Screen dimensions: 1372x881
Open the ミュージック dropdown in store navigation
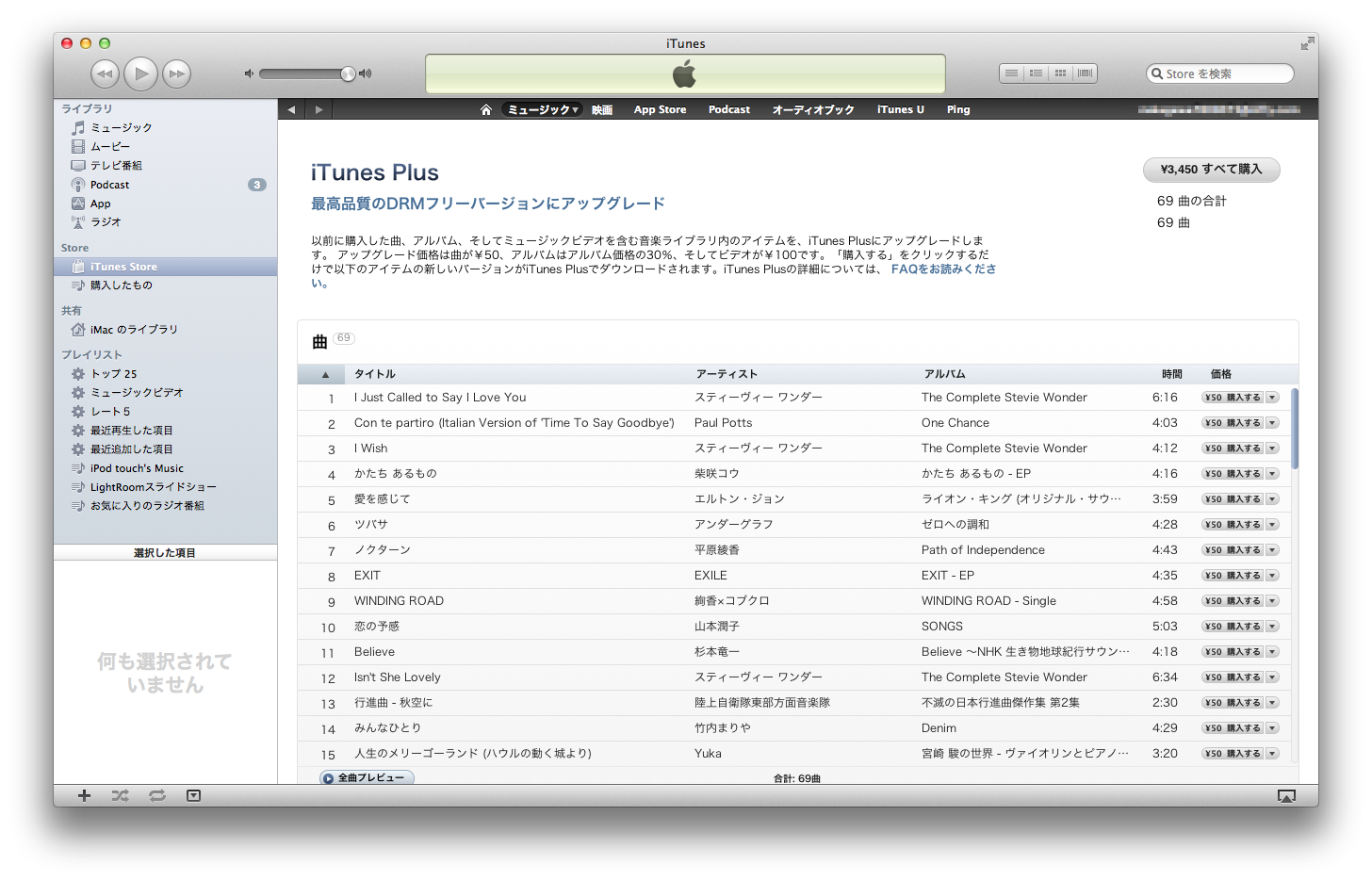543,109
